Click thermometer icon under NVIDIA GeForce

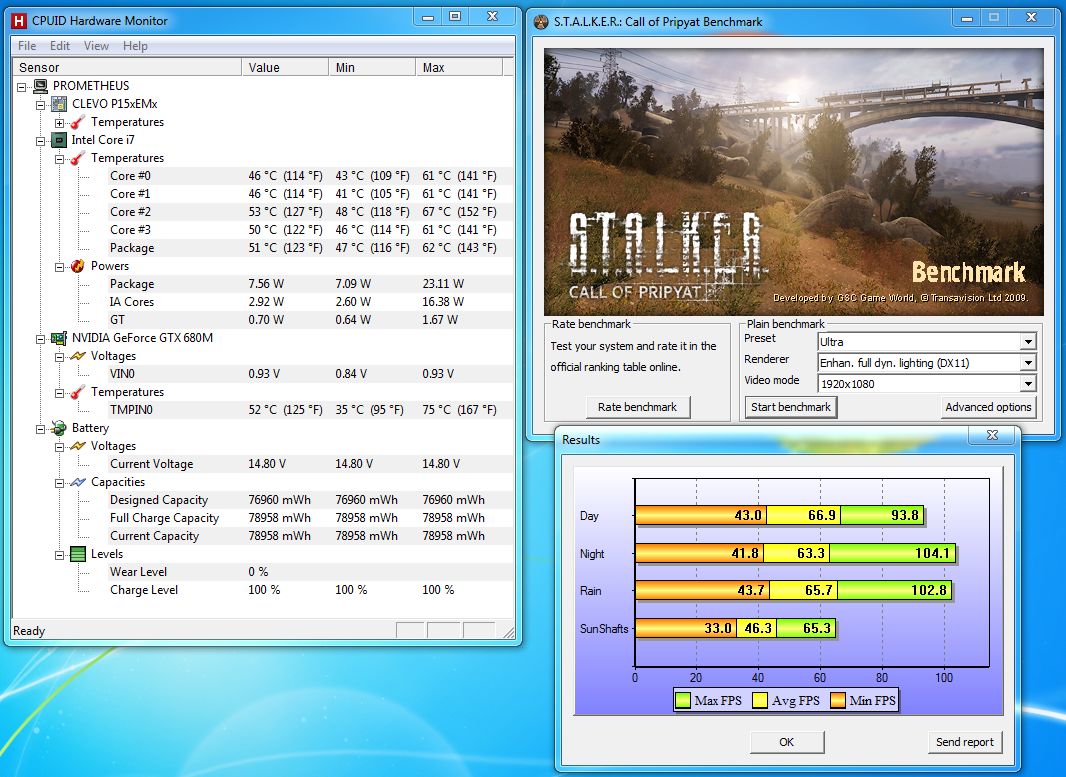click(78, 392)
